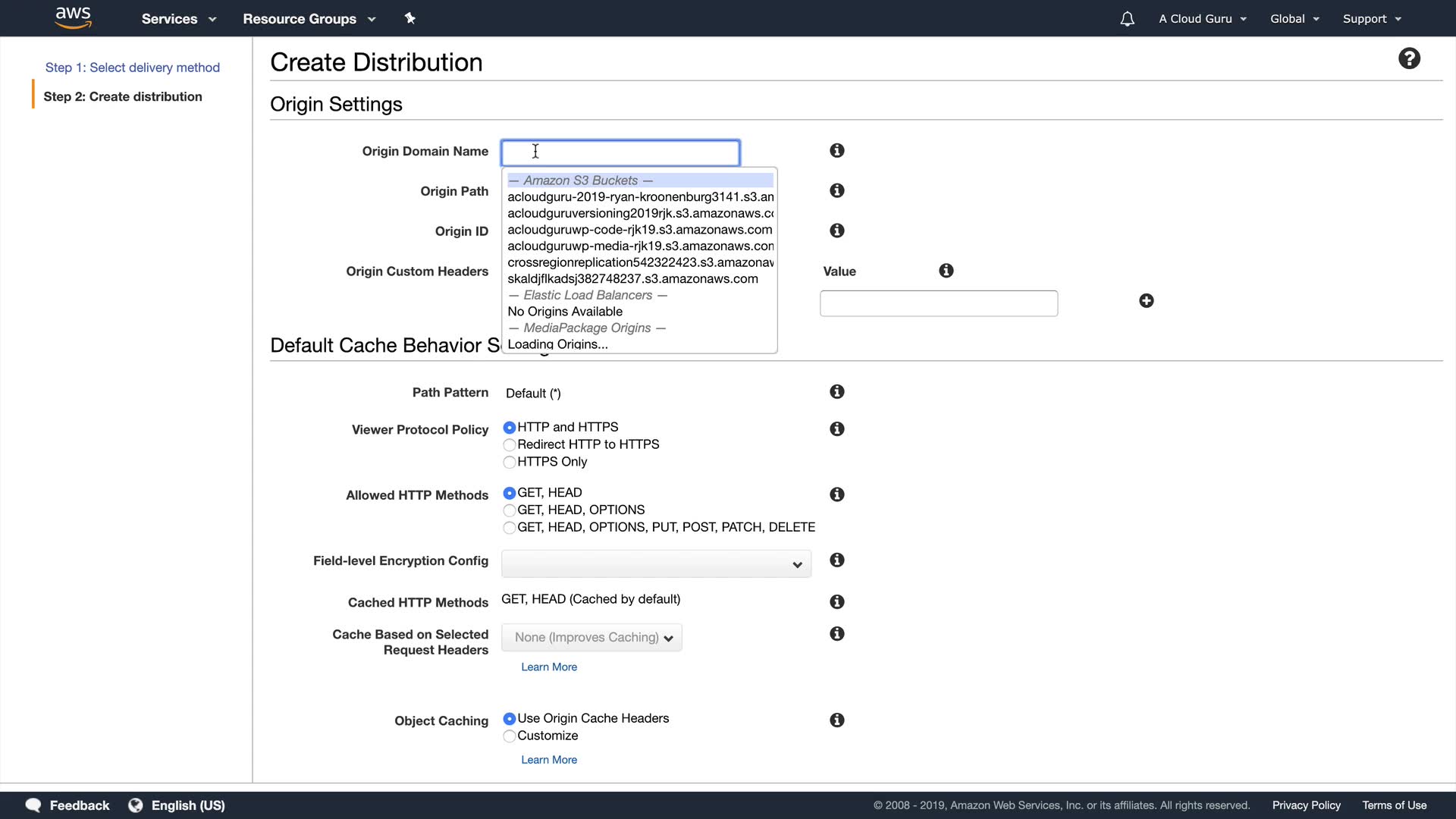Click info icon beside Origin Domain Name
Viewport: 1456px width, 819px height.
click(836, 151)
